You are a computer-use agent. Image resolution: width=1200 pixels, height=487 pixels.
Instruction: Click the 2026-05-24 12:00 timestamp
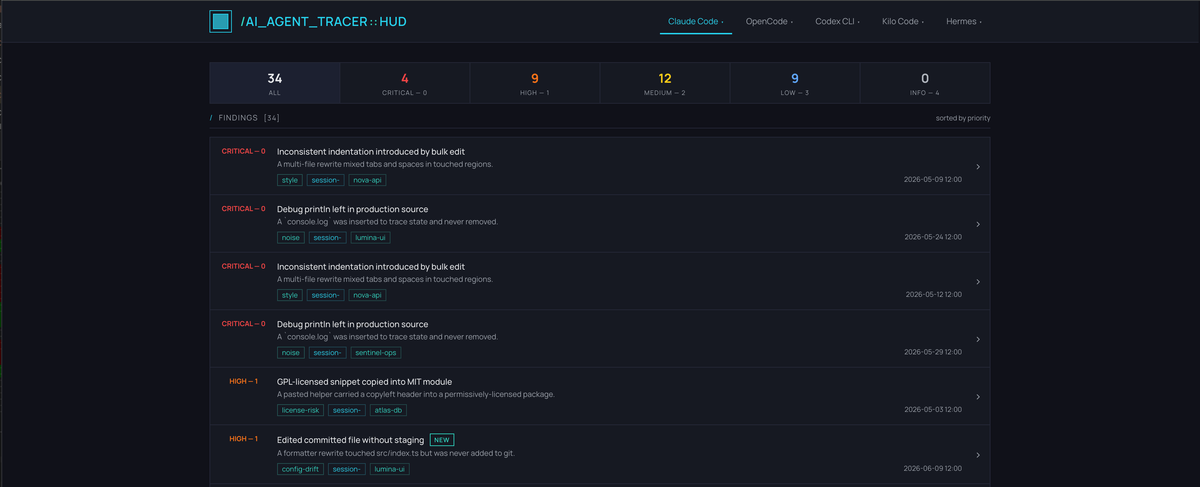(932, 238)
